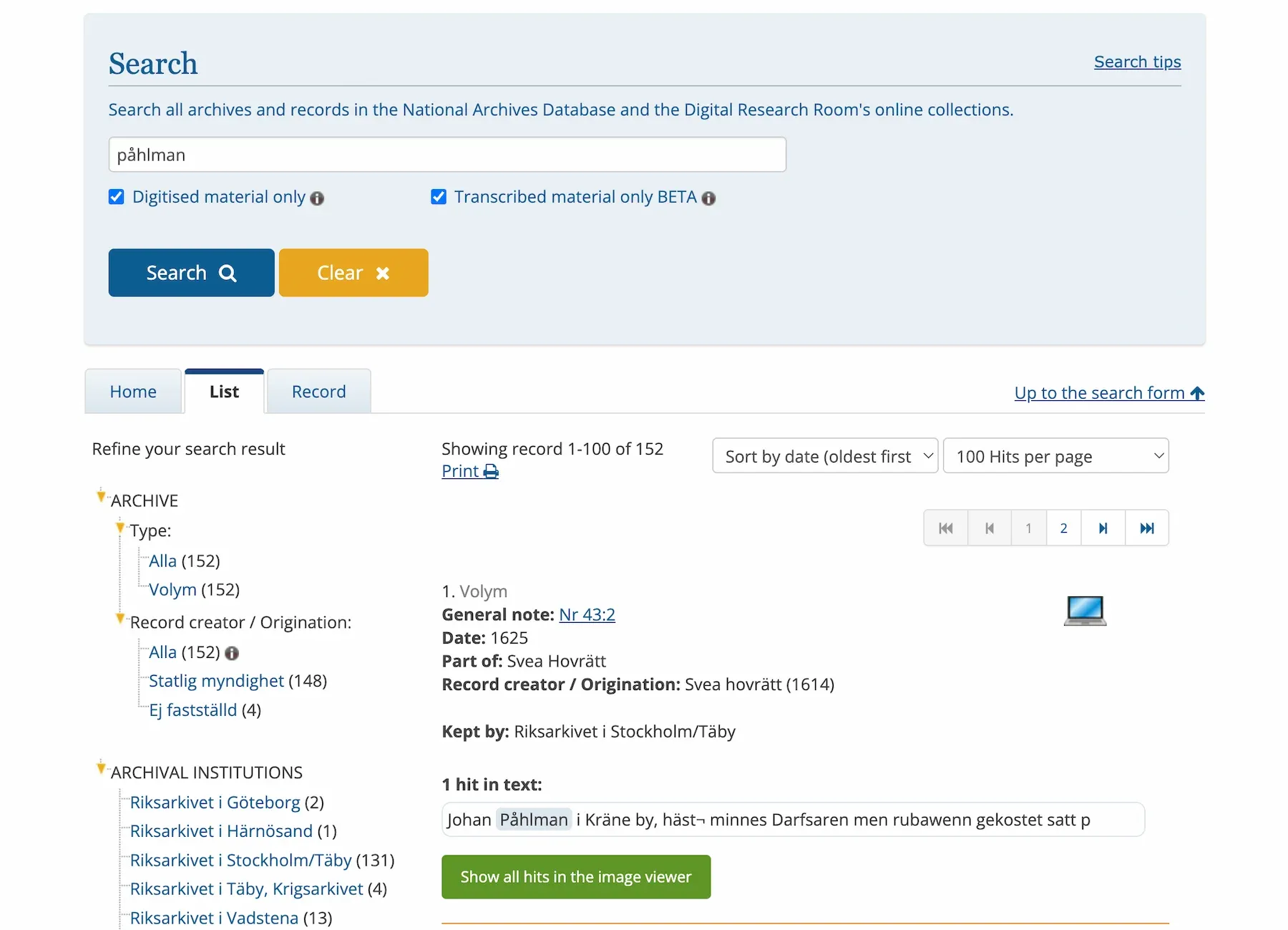Go to the last results page
This screenshot has height=930, width=1288.
pos(1146,528)
